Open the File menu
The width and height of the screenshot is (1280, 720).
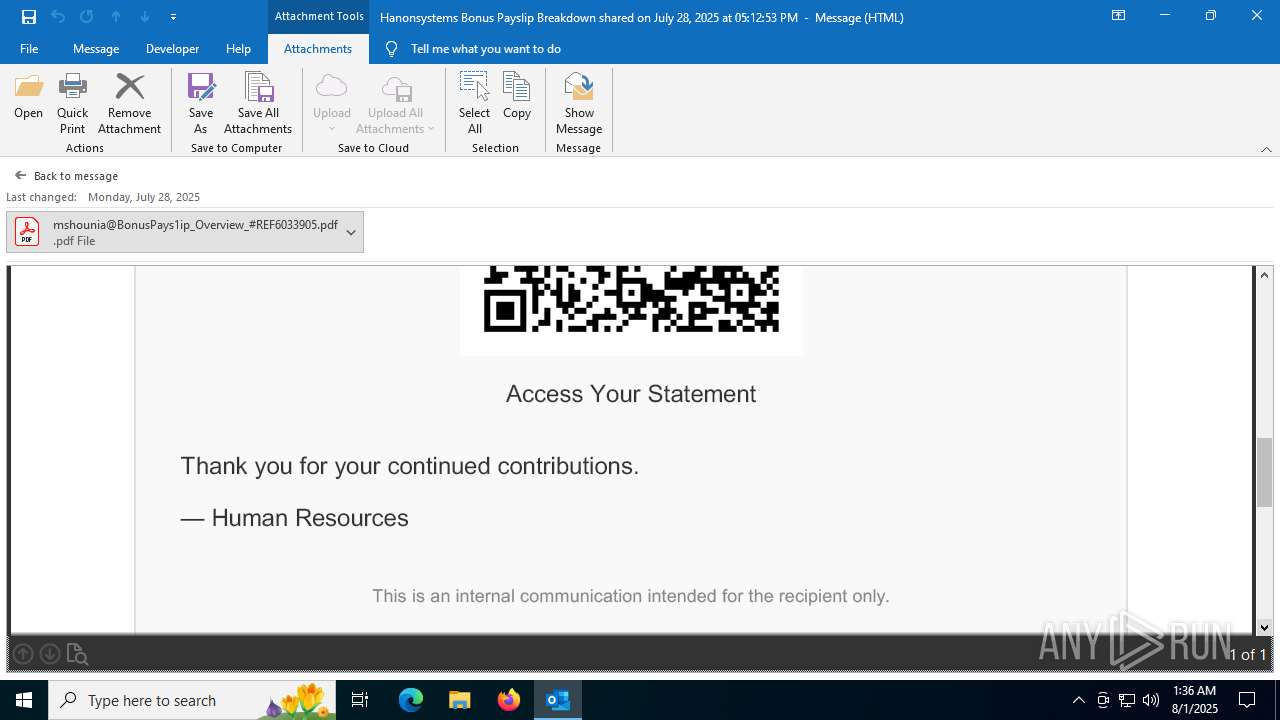29,49
